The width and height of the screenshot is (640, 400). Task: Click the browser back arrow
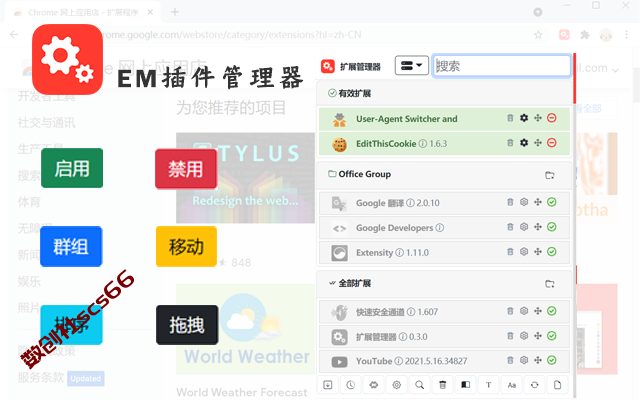[x=14, y=35]
